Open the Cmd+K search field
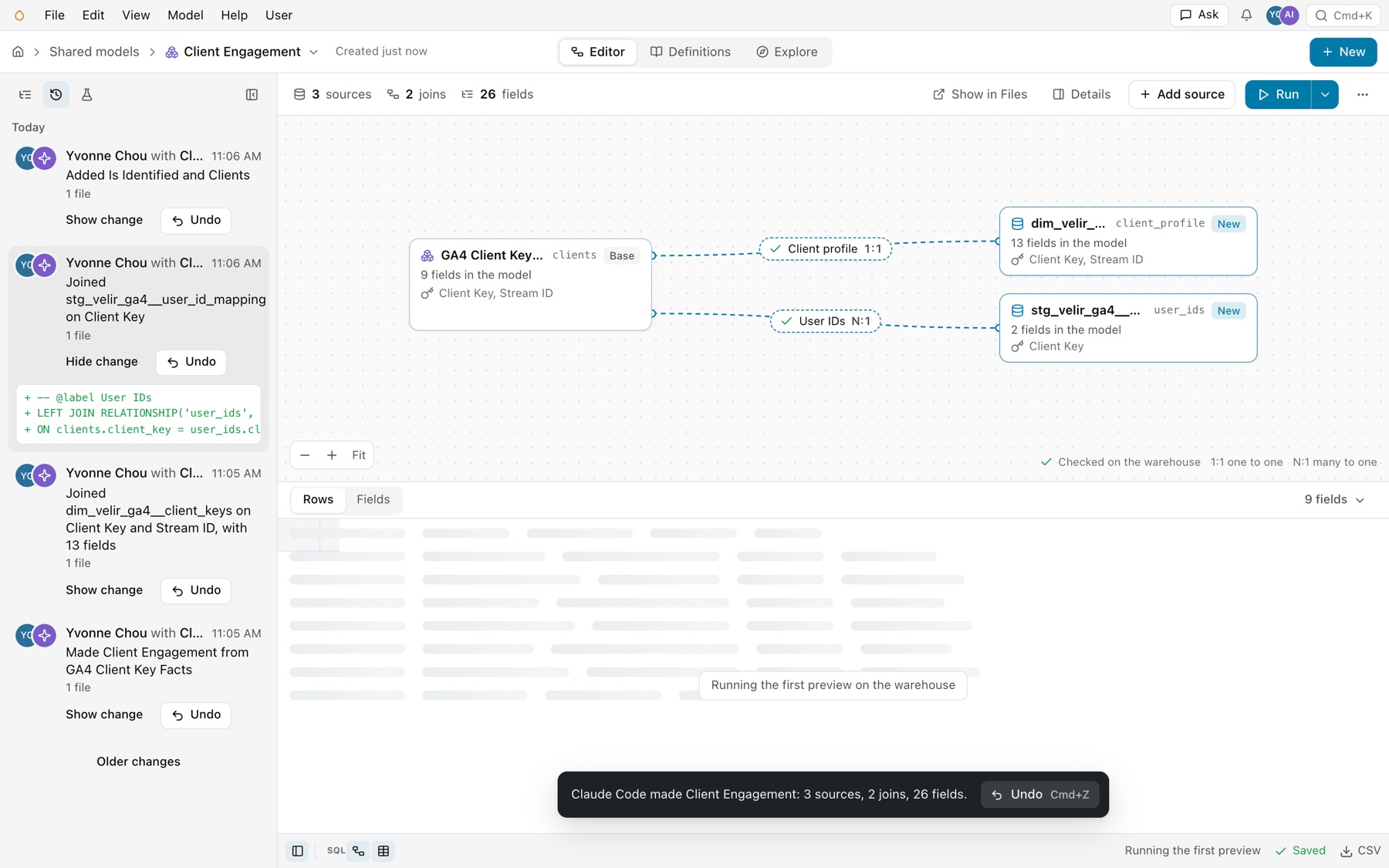1389x868 pixels. click(x=1343, y=15)
